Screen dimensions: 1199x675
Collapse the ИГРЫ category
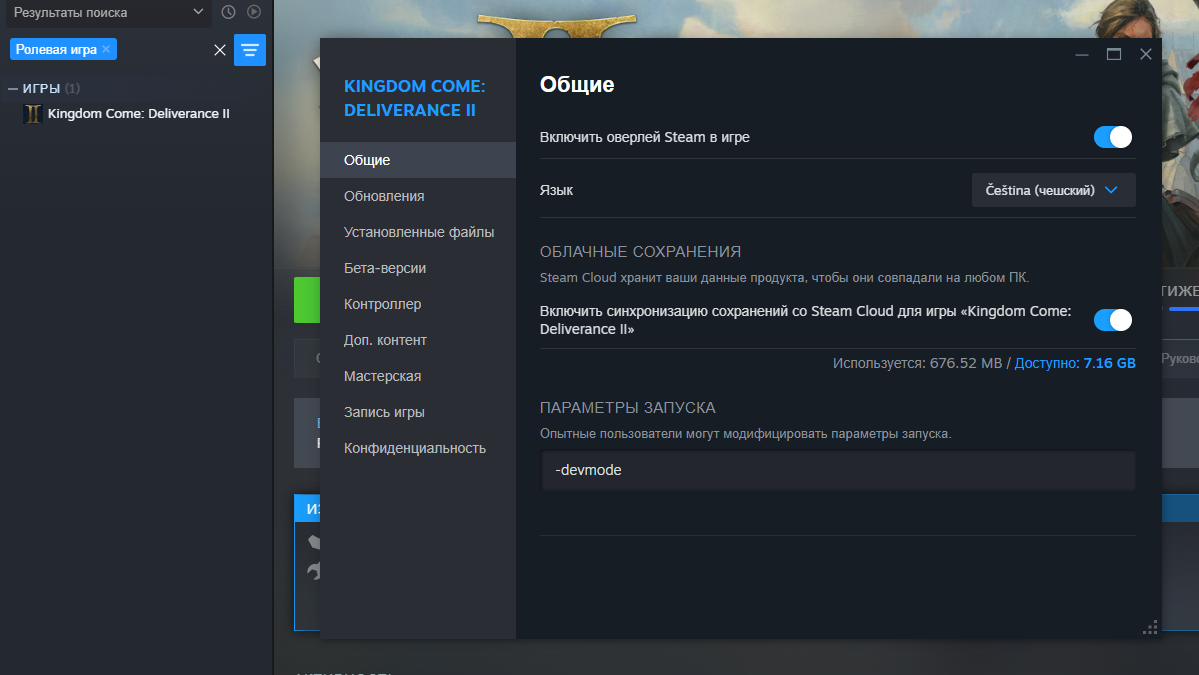12,89
